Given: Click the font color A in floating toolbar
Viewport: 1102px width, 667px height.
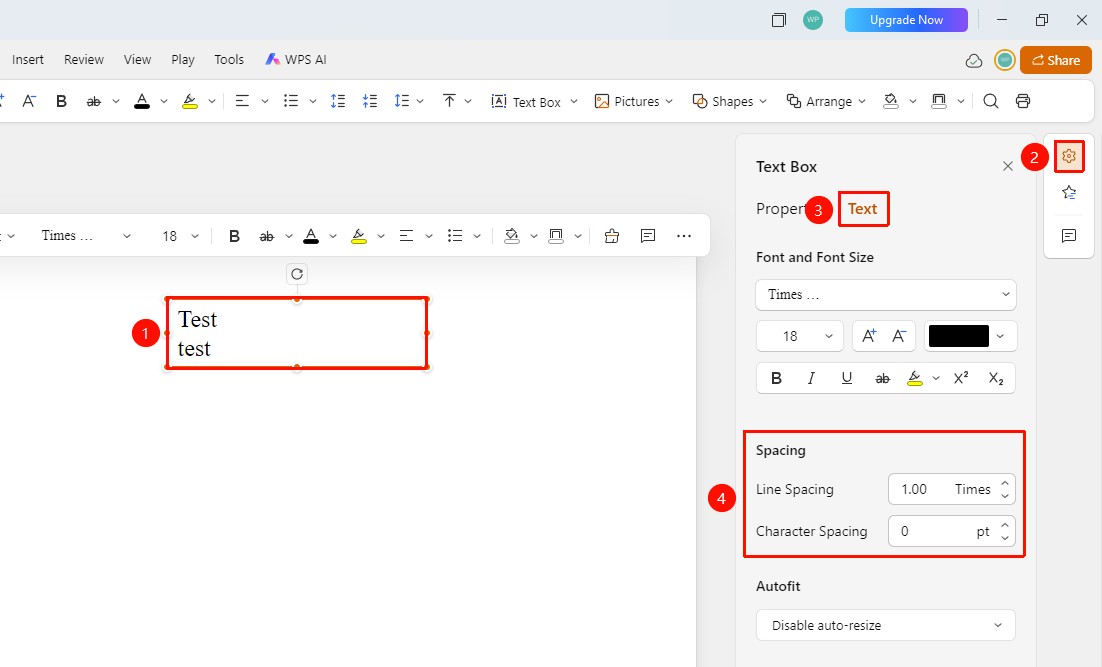Looking at the screenshot, I should coord(311,236).
